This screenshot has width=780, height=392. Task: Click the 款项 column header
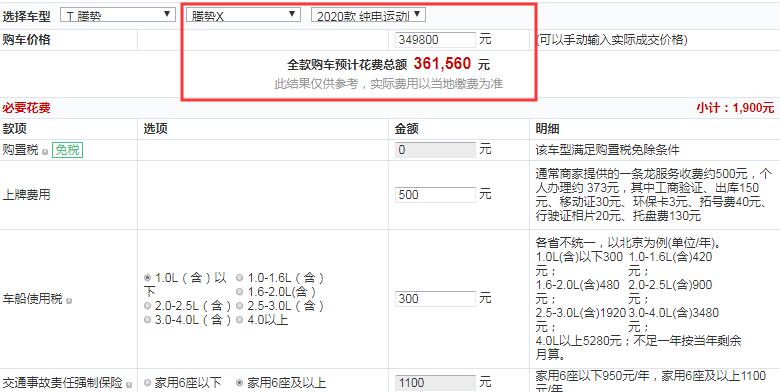point(14,129)
